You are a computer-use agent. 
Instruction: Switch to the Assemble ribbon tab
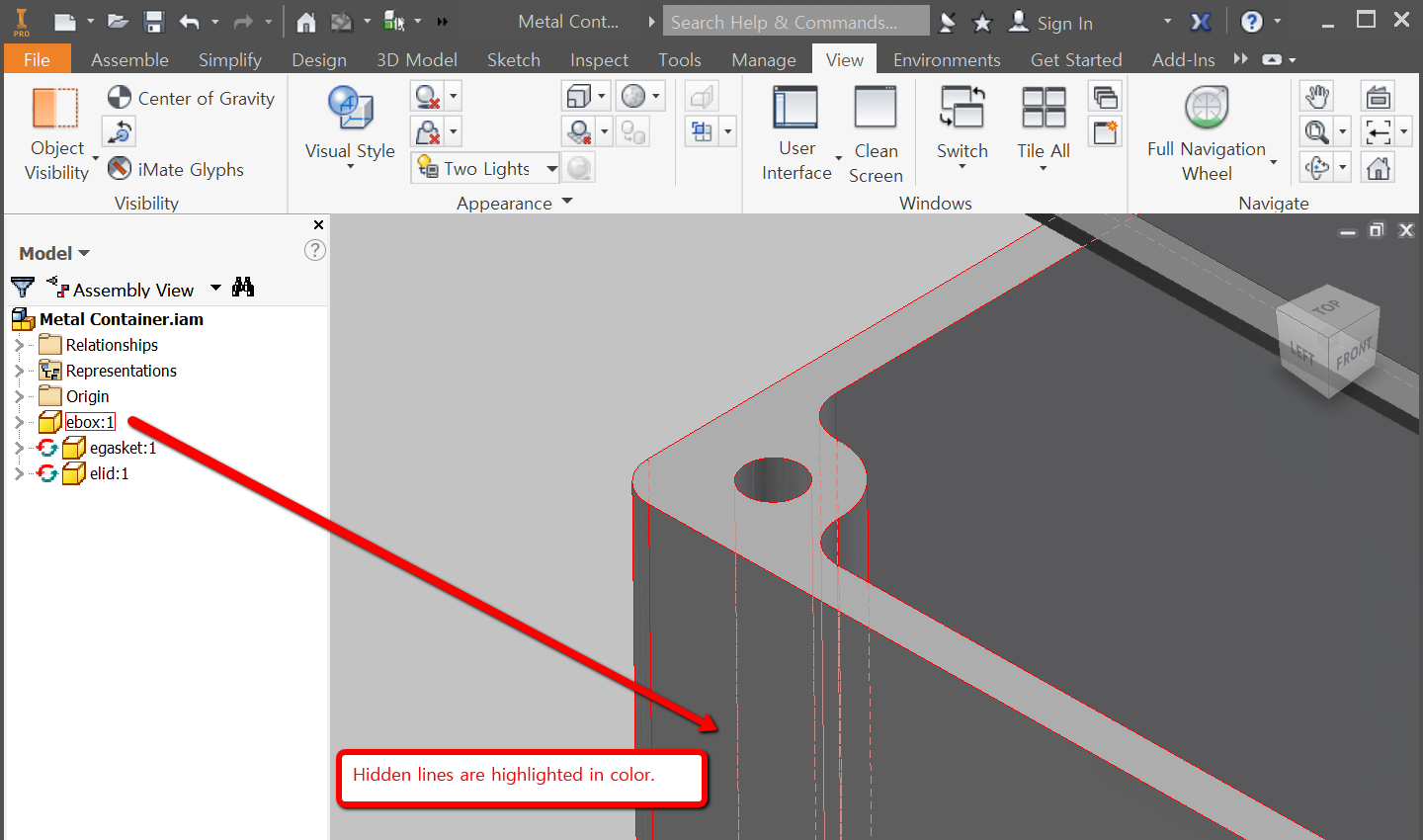129,59
